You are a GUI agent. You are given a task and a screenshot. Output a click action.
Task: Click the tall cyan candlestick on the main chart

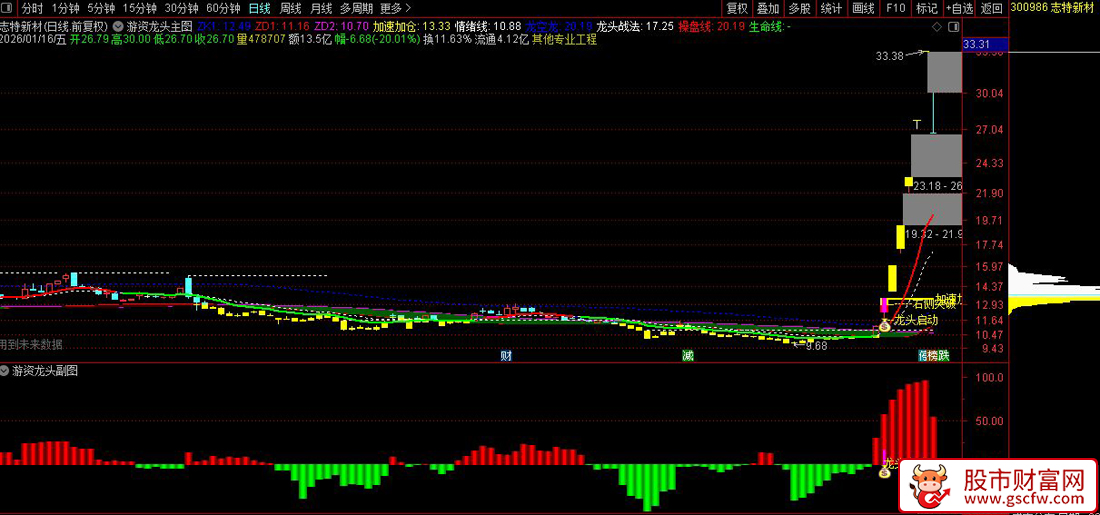[188, 288]
